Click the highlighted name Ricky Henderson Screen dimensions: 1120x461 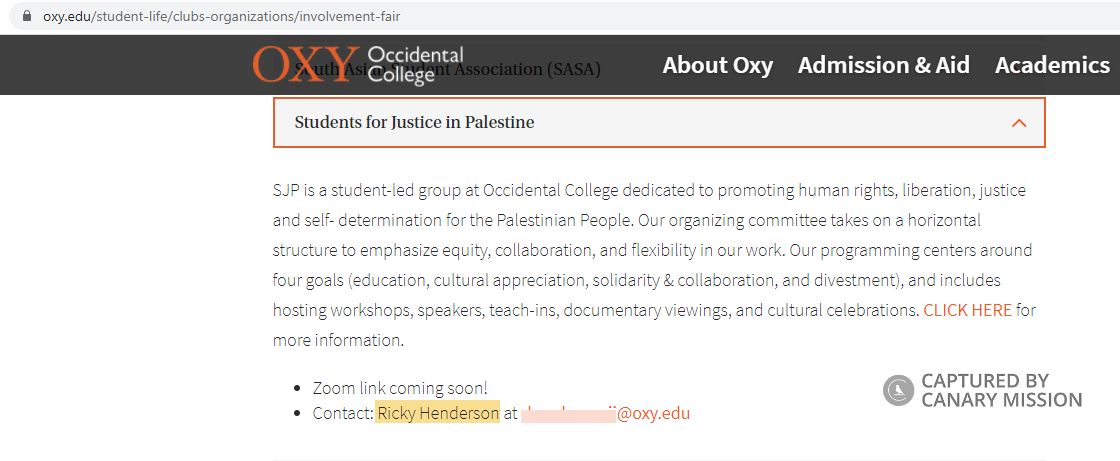click(438, 413)
